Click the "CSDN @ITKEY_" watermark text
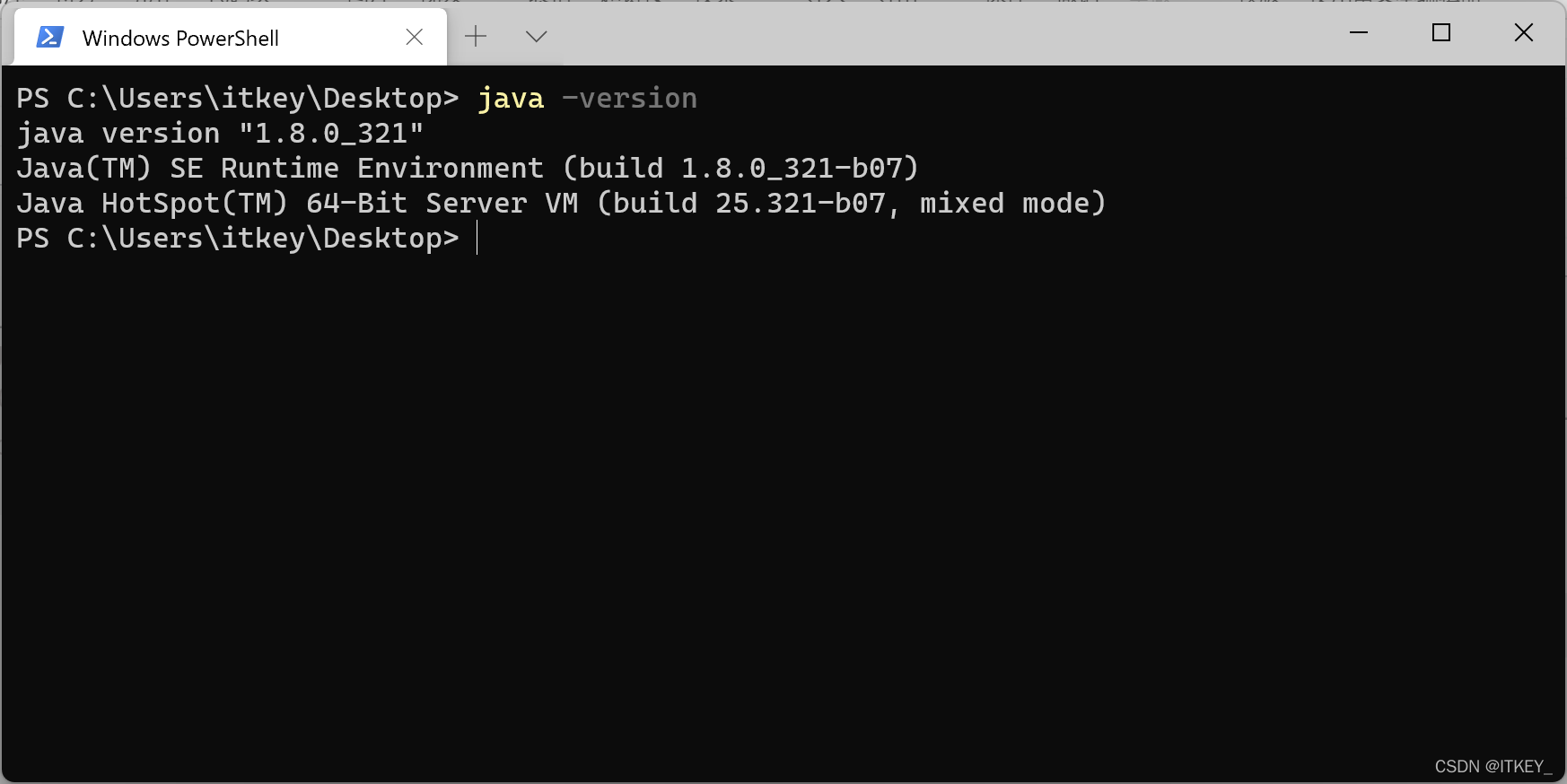Image resolution: width=1567 pixels, height=784 pixels. click(x=1493, y=766)
